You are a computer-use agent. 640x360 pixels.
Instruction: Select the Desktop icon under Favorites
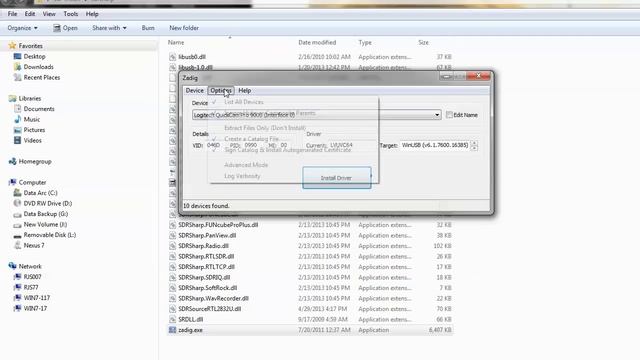17,56
